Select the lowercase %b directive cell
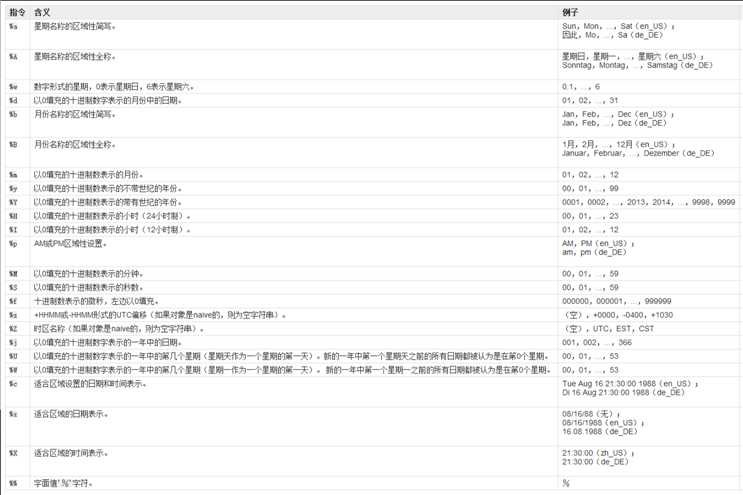The image size is (743, 495). [x=13, y=114]
